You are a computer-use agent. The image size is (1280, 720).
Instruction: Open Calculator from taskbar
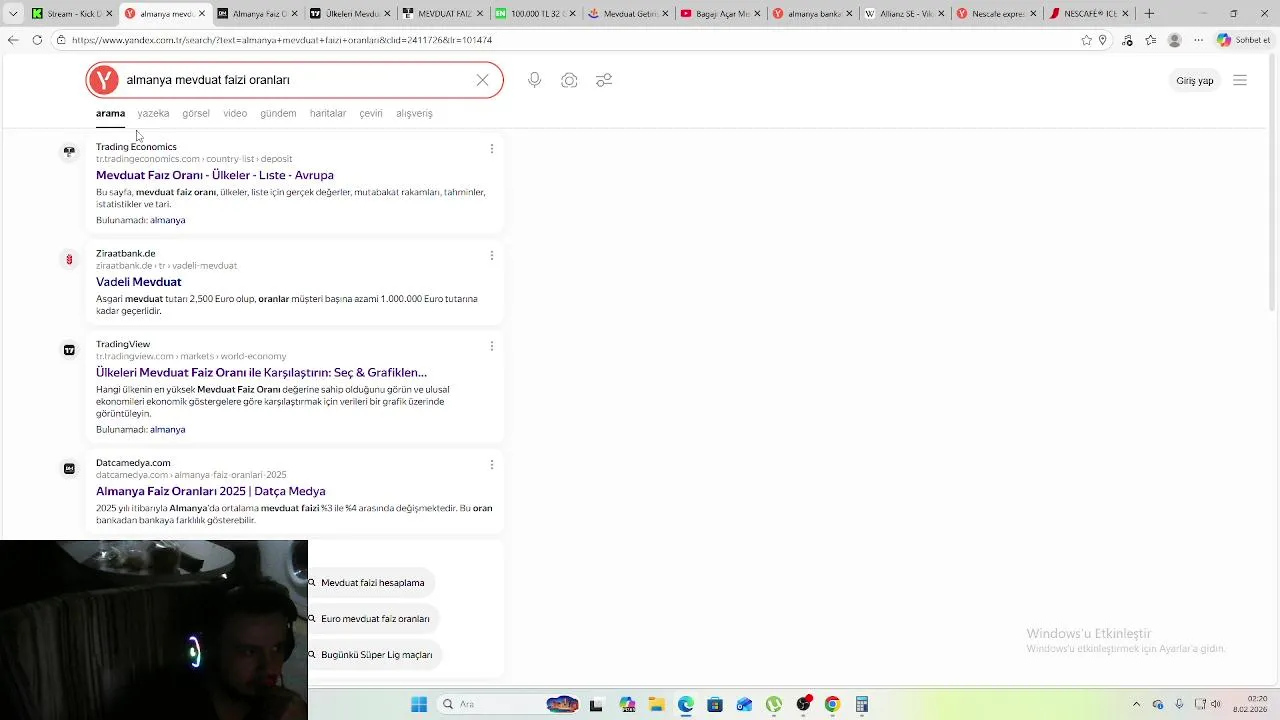[x=861, y=704]
